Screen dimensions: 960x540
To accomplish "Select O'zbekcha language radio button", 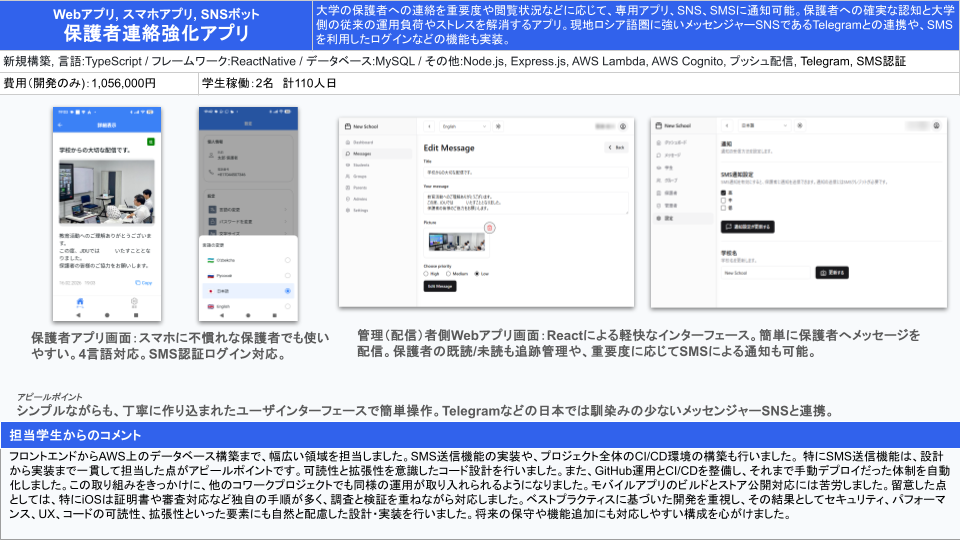I will (288, 260).
